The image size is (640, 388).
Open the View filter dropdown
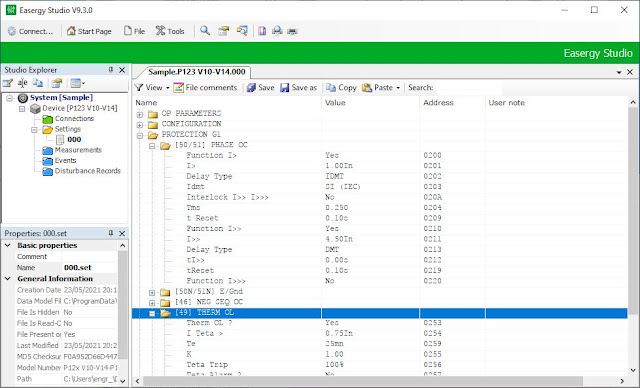click(x=152, y=87)
